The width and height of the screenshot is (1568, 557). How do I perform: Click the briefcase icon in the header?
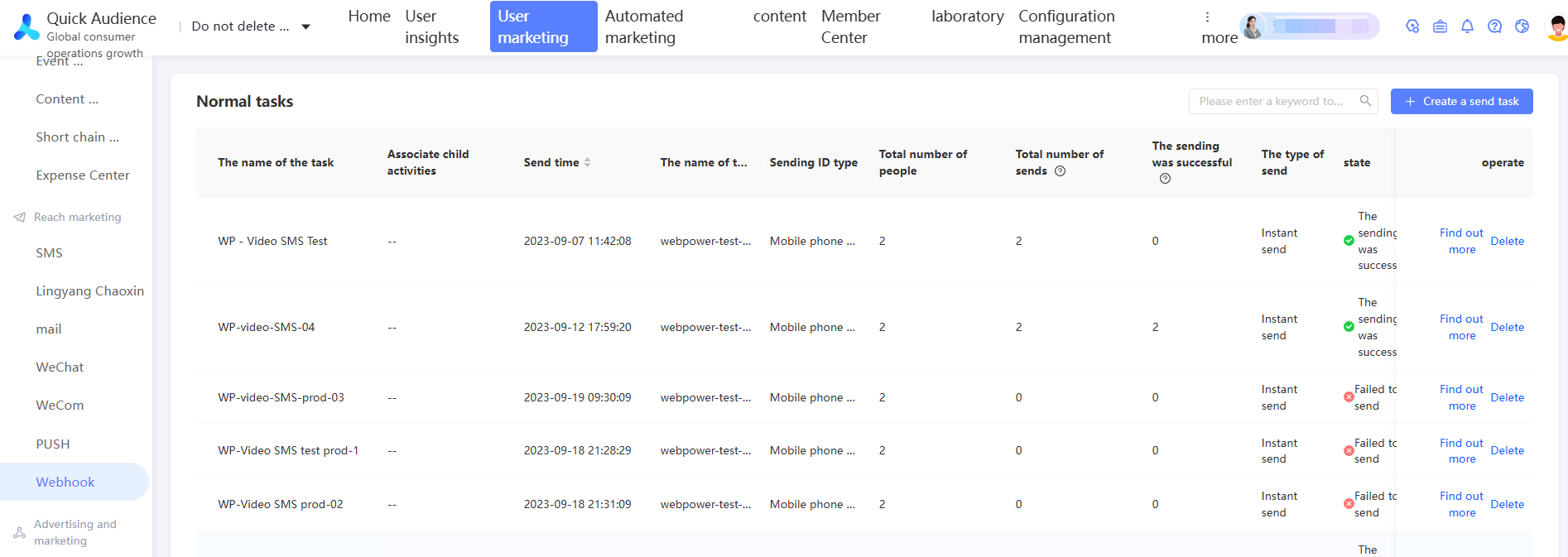pyautogui.click(x=1440, y=26)
